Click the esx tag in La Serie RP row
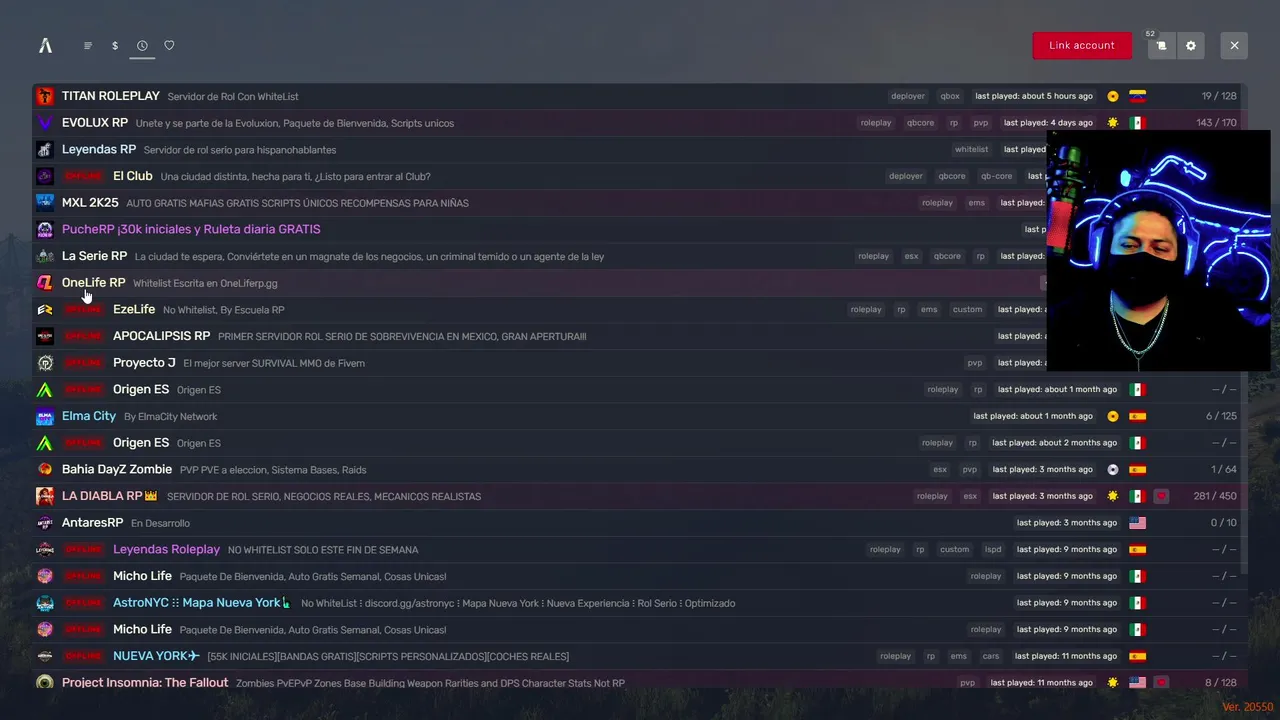Viewport: 1280px width, 720px height. point(911,256)
